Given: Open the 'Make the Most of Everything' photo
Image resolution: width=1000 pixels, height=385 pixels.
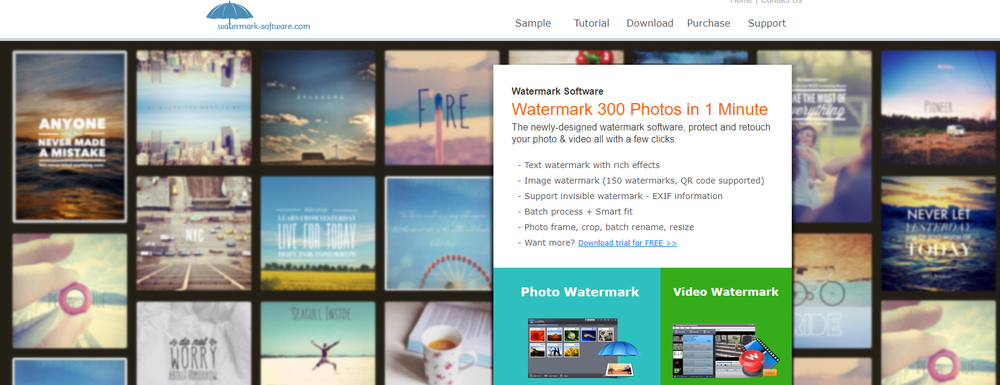Looking at the screenshot, I should [832, 136].
